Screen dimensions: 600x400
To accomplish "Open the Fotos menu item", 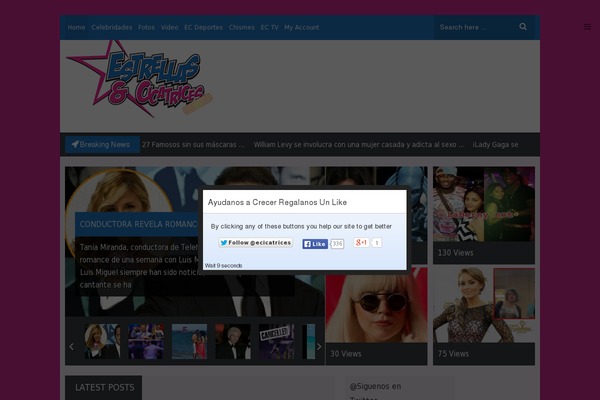I will coord(147,28).
